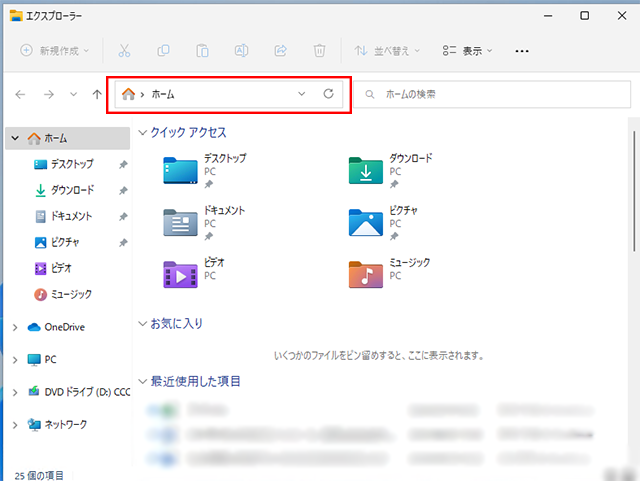Open the three-dot more options menu

[x=522, y=51]
